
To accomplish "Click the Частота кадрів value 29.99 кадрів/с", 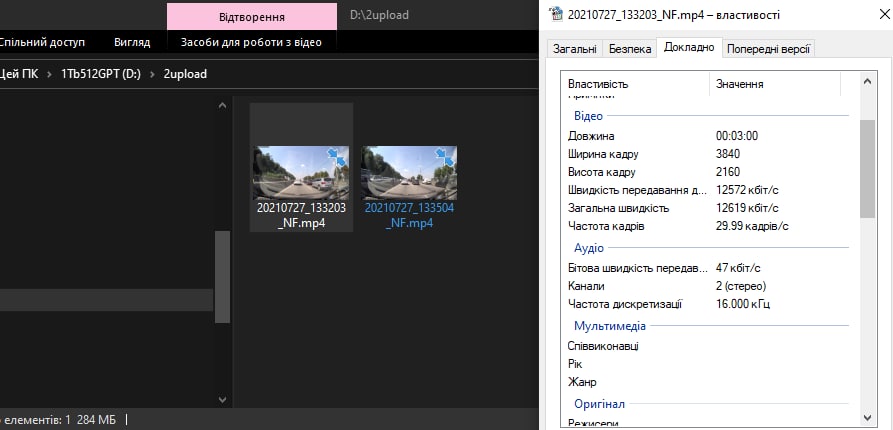I will point(752,227).
